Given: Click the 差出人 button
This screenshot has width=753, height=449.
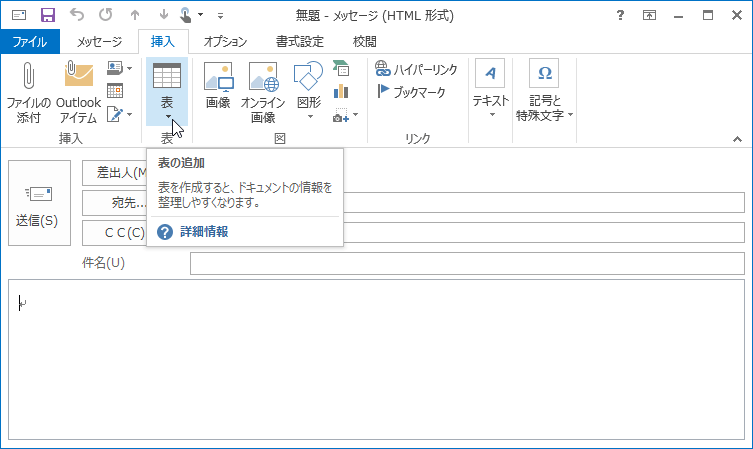Looking at the screenshot, I should tap(115, 173).
